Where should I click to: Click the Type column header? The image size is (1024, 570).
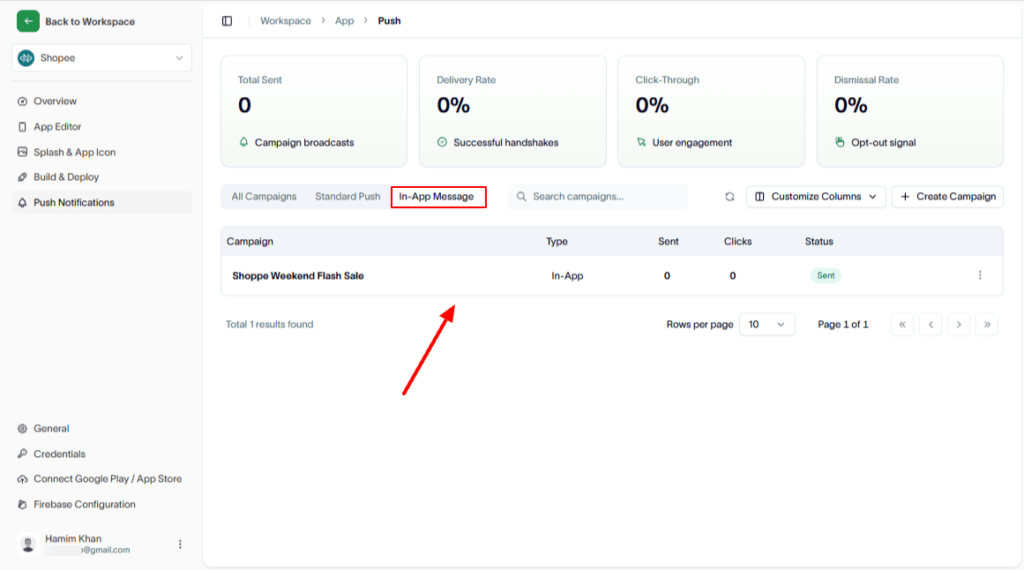coord(556,242)
